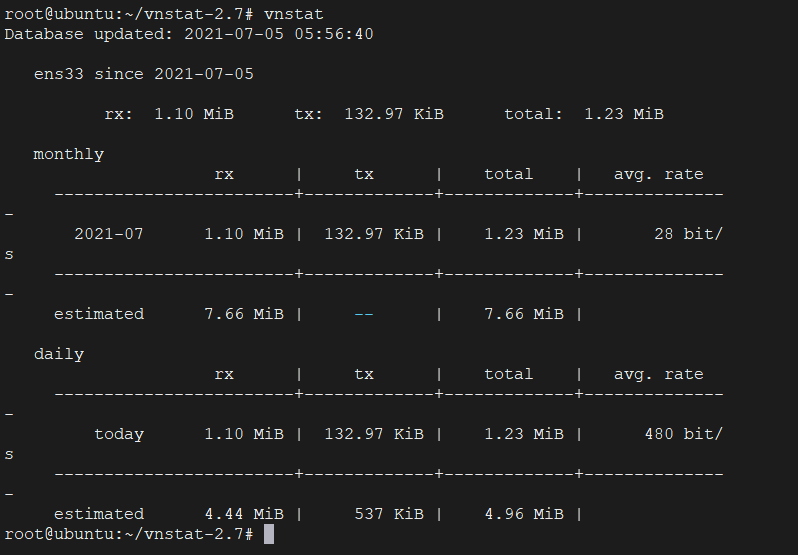Click the summary tx value 132.97 KiB
Viewport: 798px width, 555px height.
click(x=394, y=114)
